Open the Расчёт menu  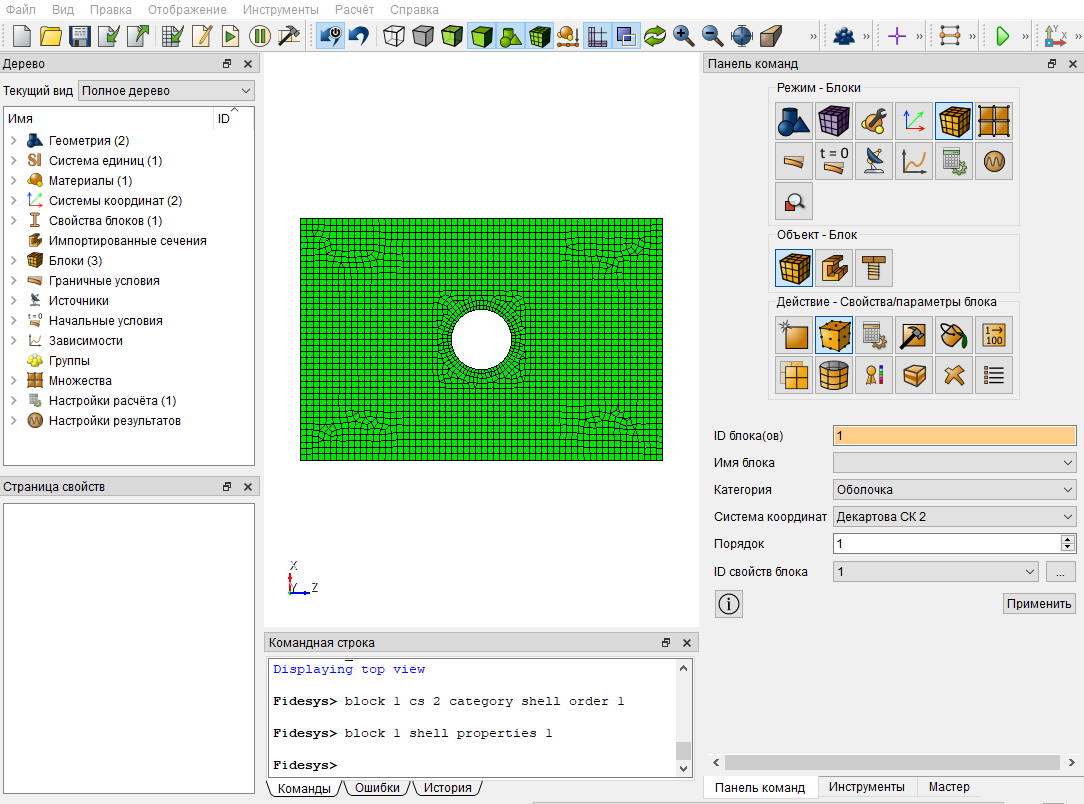click(x=354, y=10)
